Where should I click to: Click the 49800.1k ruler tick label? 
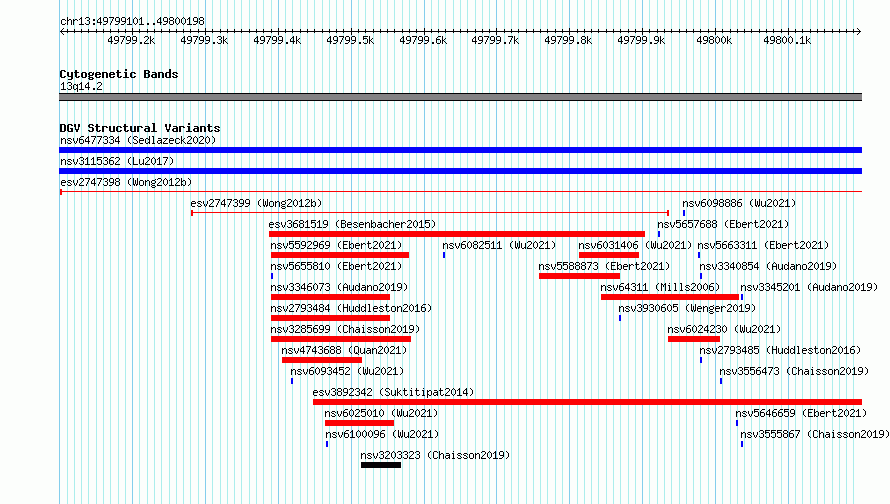tap(787, 40)
